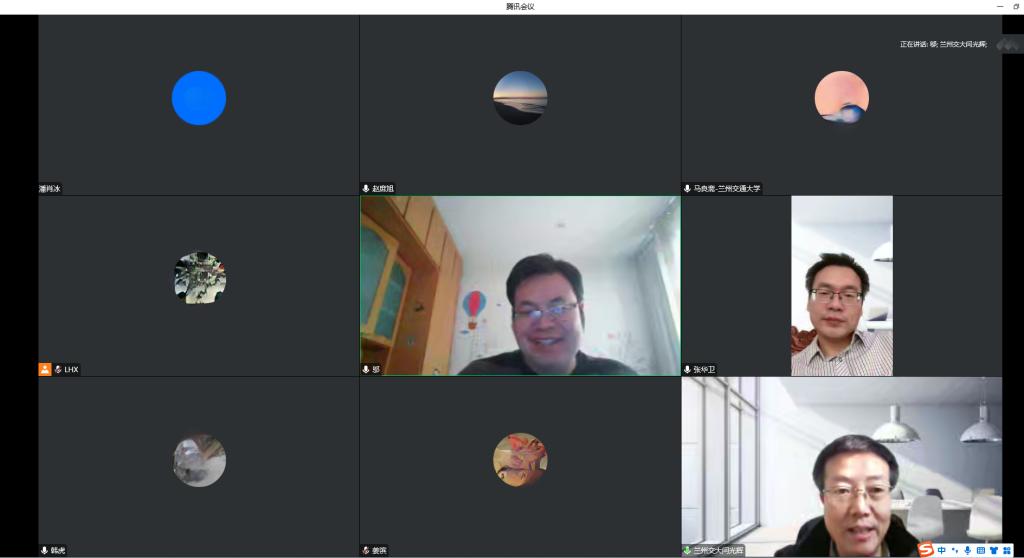Screen dimensions: 1024x558
Task: Restore down the meeting window
Action: tap(1016, 6)
